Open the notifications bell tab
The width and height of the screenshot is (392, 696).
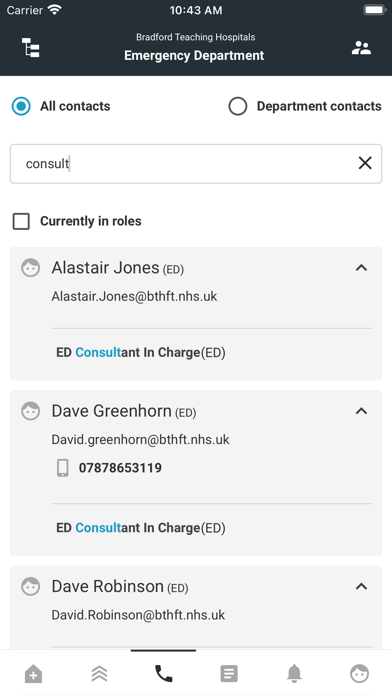pos(294,674)
